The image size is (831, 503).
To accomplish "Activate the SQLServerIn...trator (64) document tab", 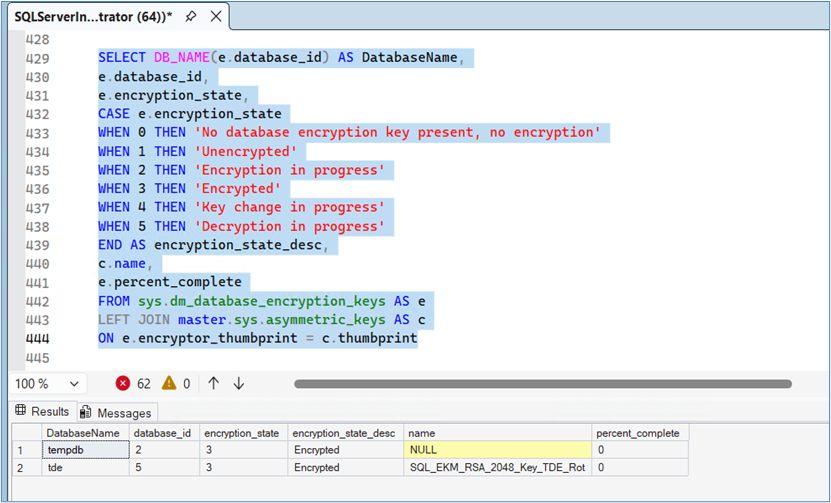I will (90, 17).
